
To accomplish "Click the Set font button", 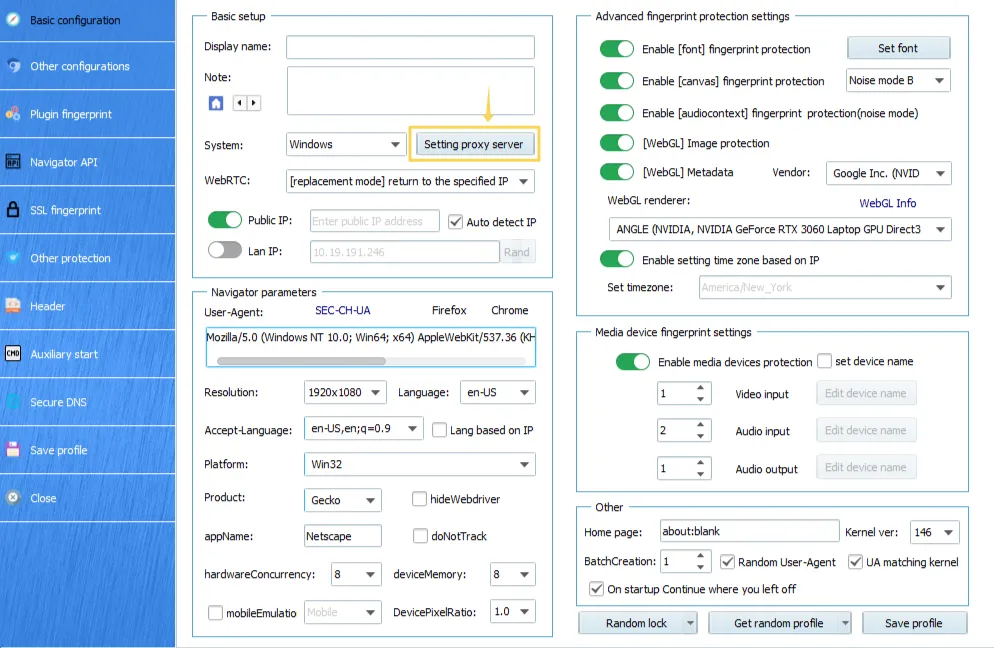I will pos(898,48).
